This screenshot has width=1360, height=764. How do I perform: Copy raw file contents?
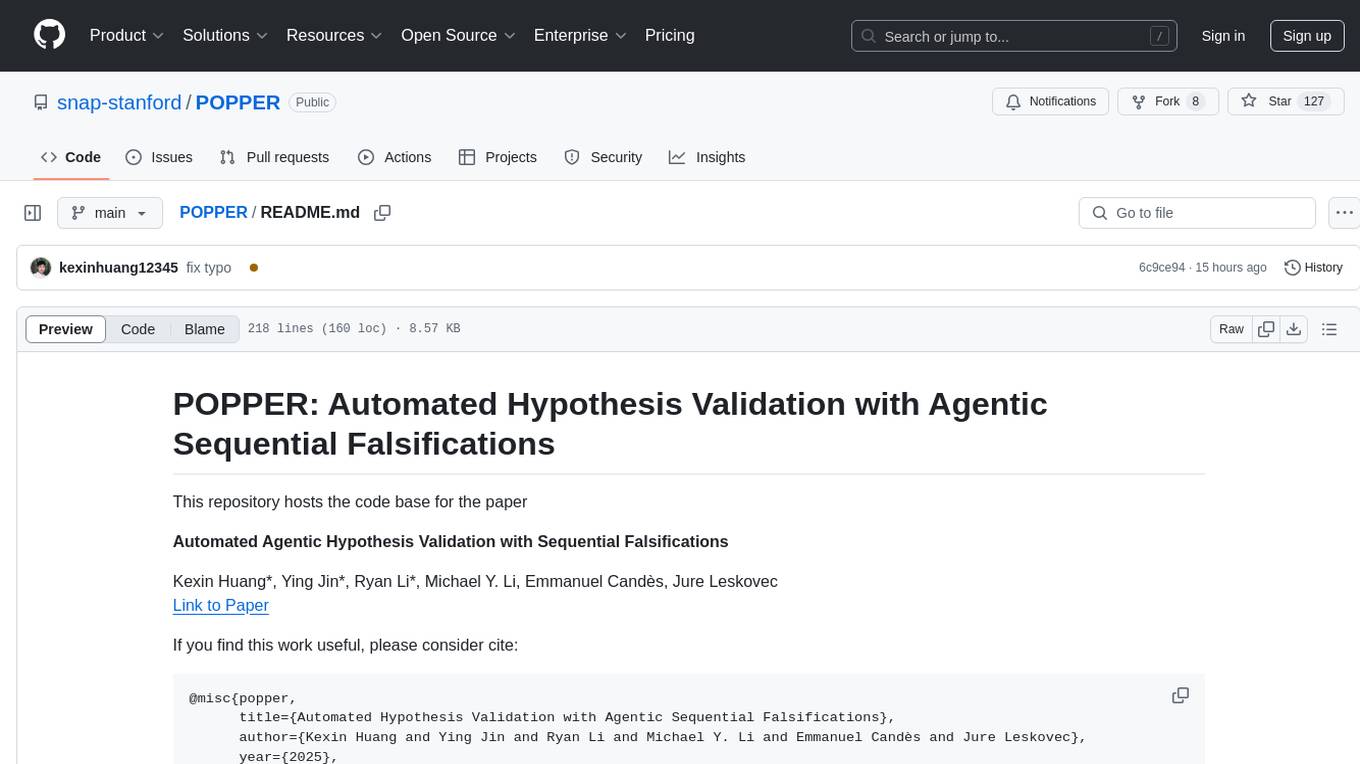point(1267,329)
